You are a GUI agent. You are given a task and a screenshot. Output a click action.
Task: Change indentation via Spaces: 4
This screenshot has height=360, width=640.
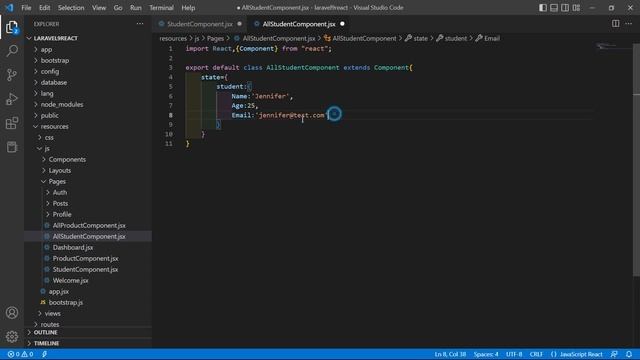click(486, 354)
